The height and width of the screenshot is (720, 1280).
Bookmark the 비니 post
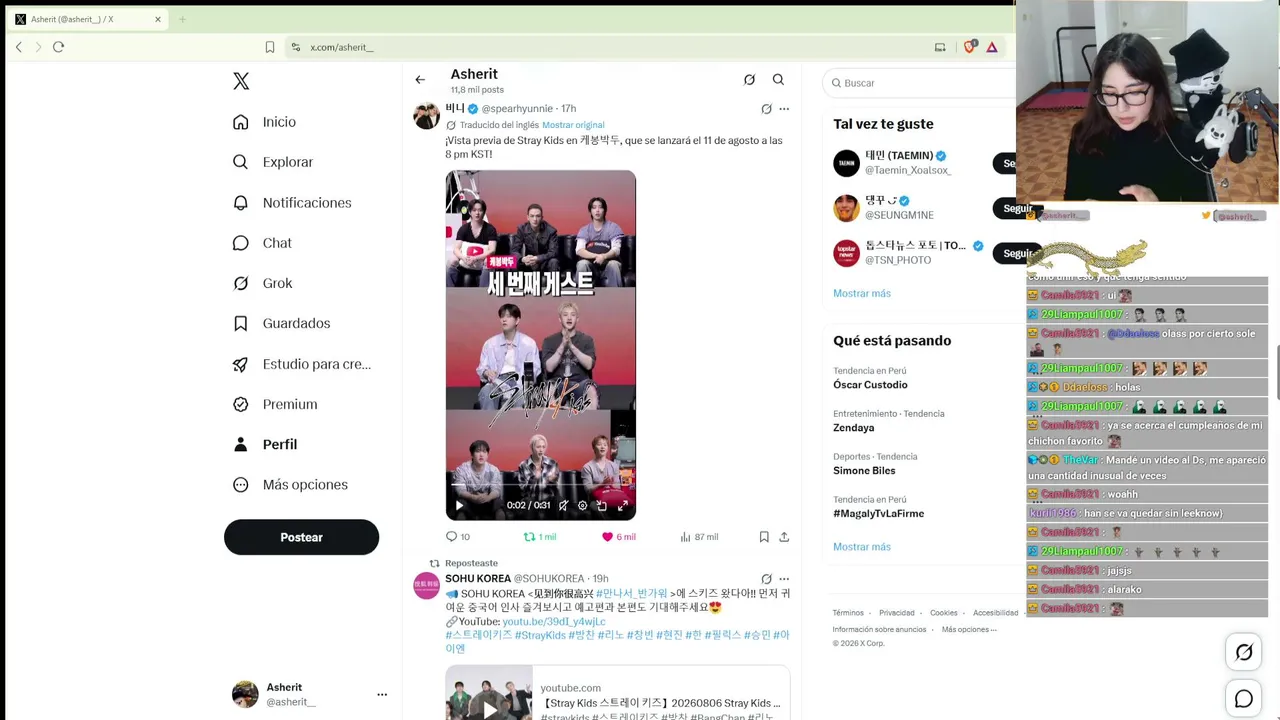(764, 537)
